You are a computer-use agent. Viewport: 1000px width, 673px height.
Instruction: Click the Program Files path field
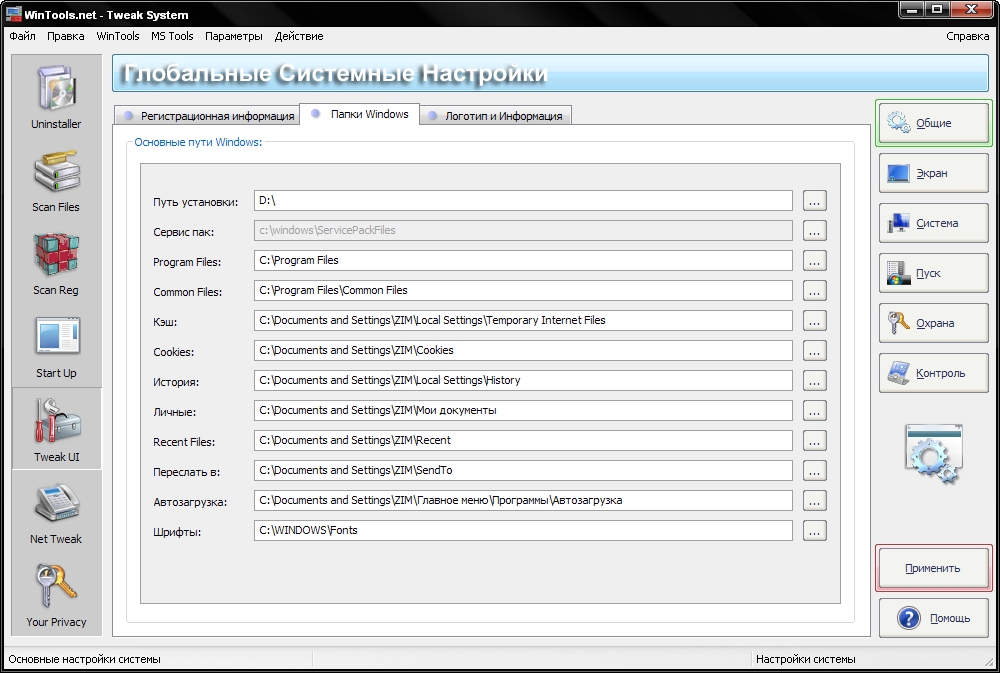[523, 260]
